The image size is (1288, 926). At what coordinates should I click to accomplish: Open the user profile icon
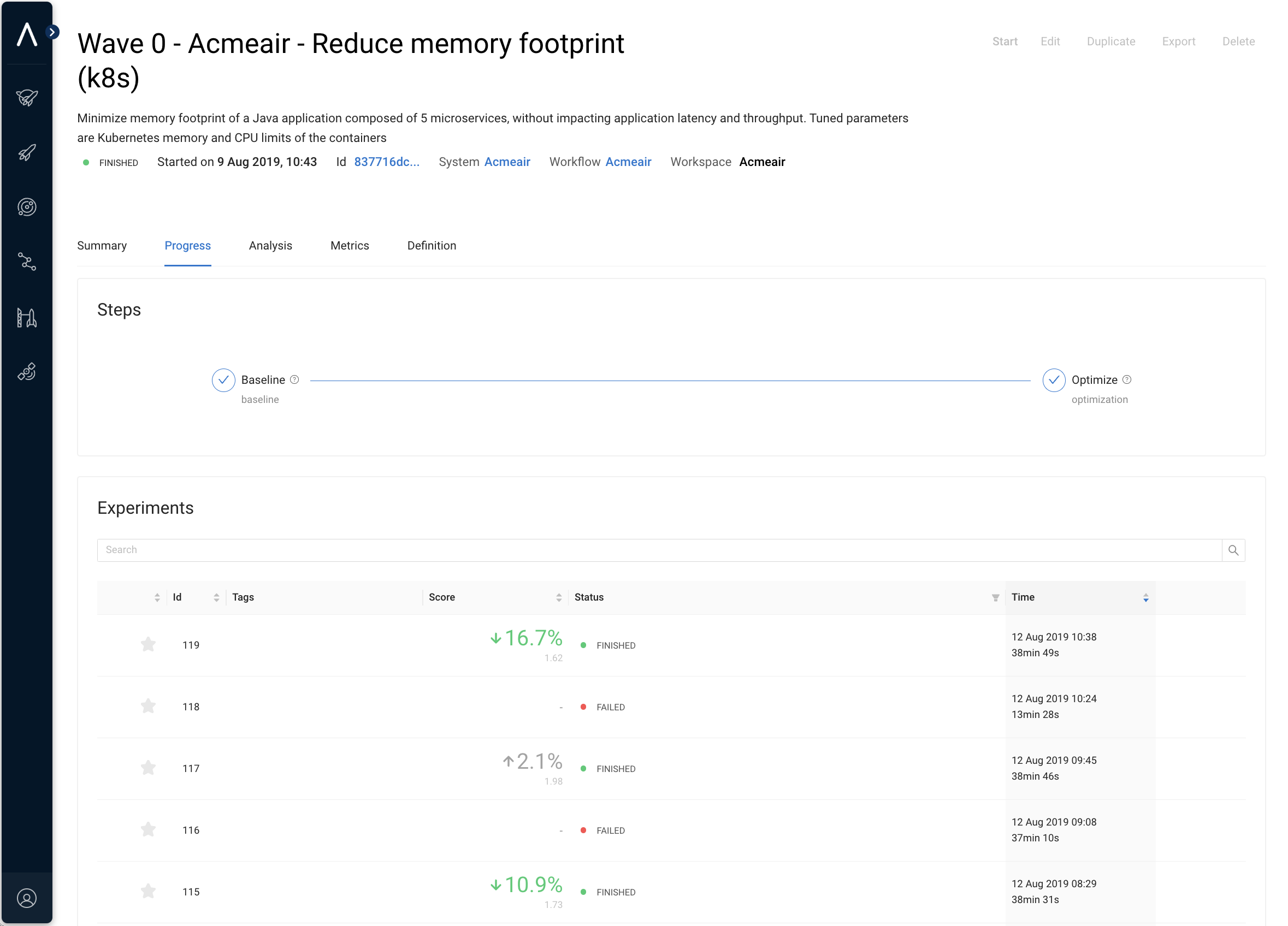coord(27,898)
